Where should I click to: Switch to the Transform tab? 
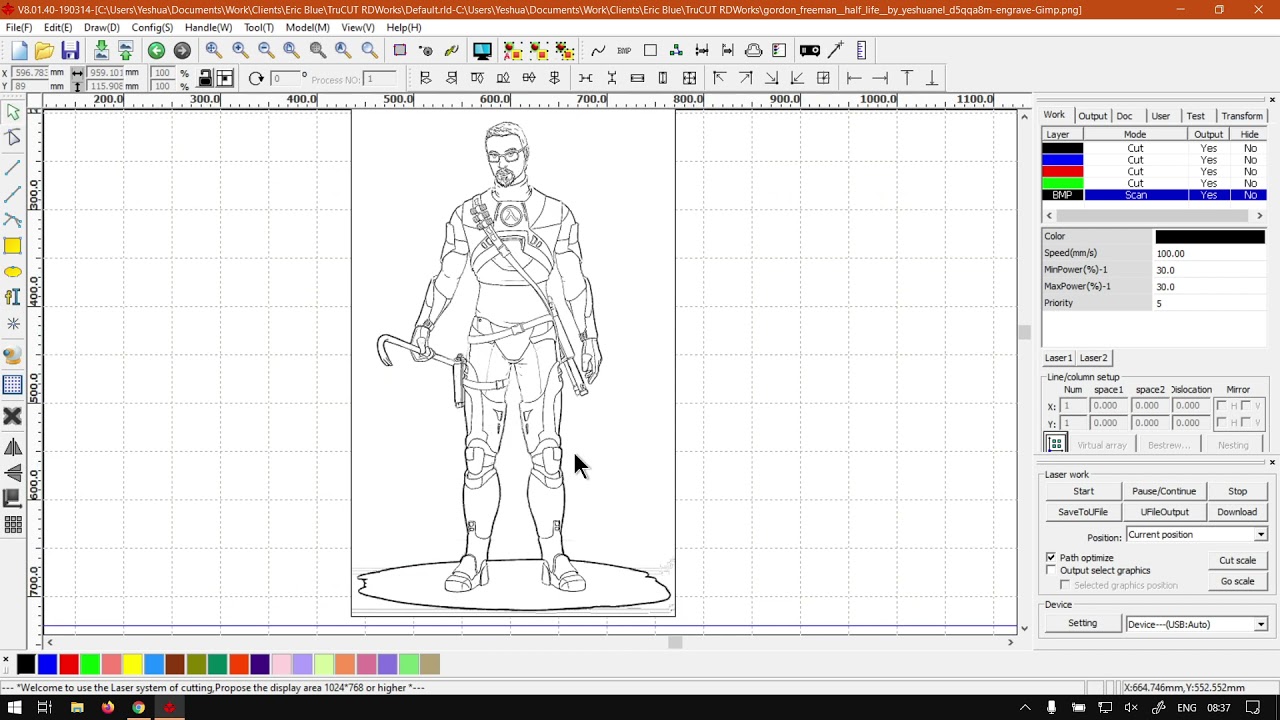coord(1242,116)
